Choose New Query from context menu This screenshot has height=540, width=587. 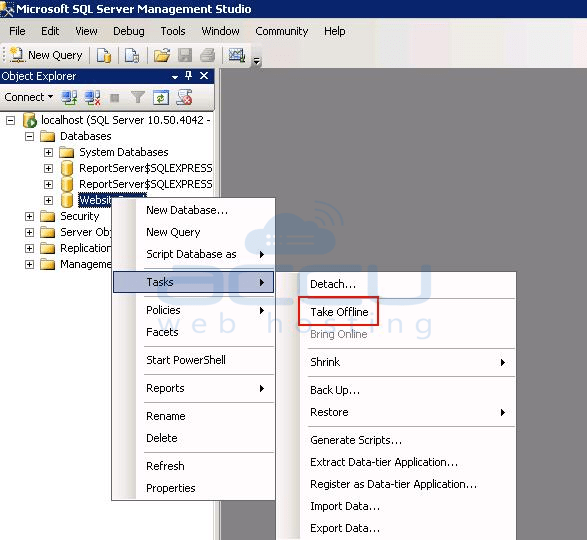[x=194, y=232]
